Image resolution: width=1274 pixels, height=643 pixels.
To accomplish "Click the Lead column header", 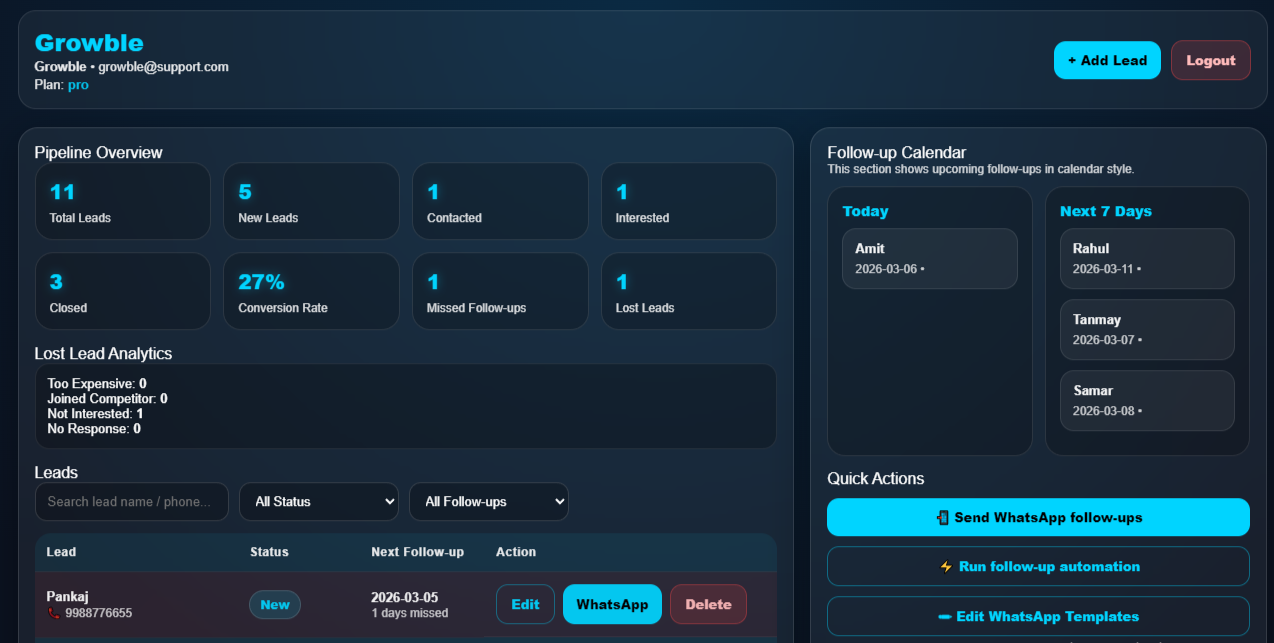I will click(x=61, y=552).
